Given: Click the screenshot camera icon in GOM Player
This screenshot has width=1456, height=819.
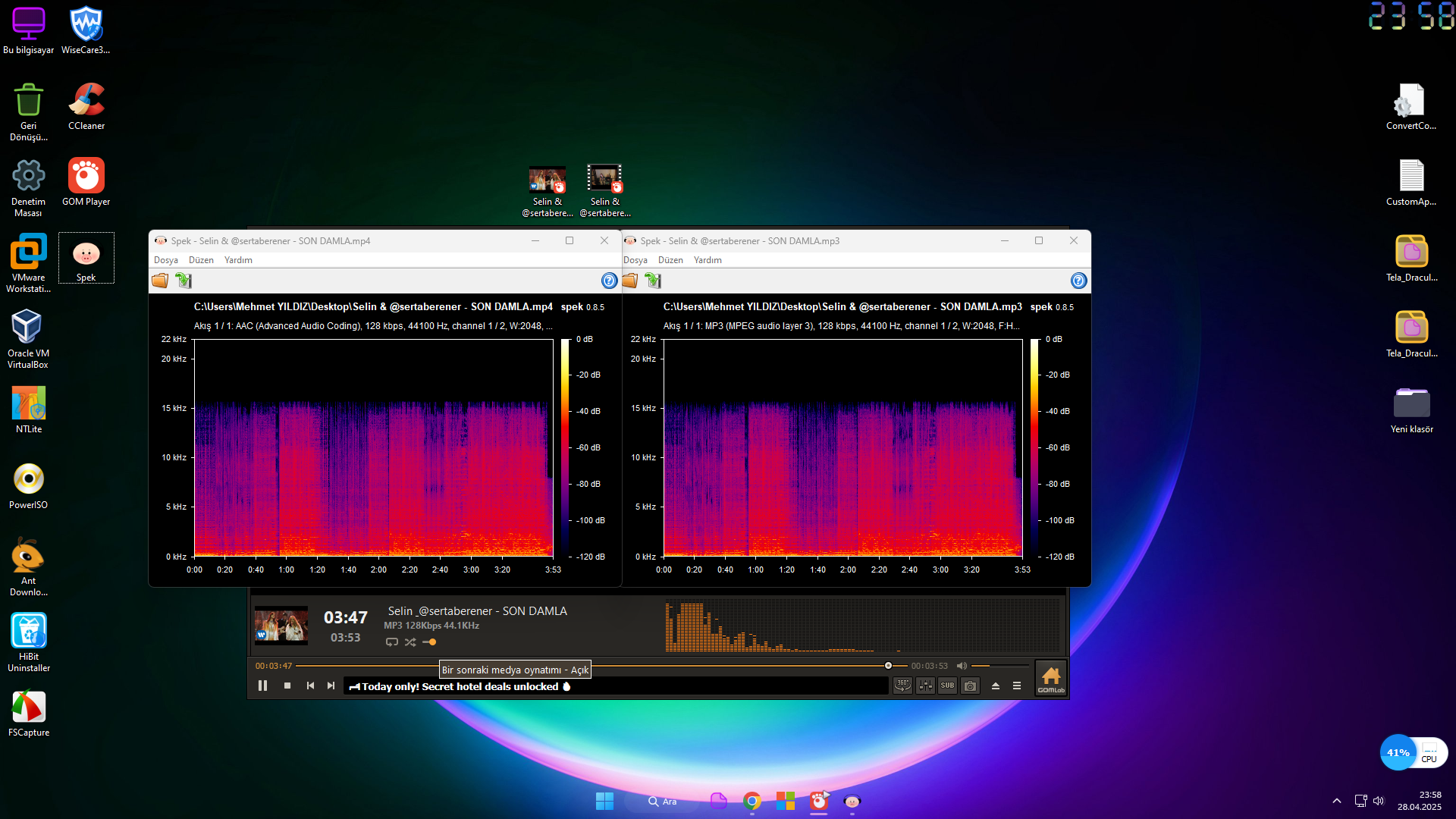Looking at the screenshot, I should pos(970,686).
